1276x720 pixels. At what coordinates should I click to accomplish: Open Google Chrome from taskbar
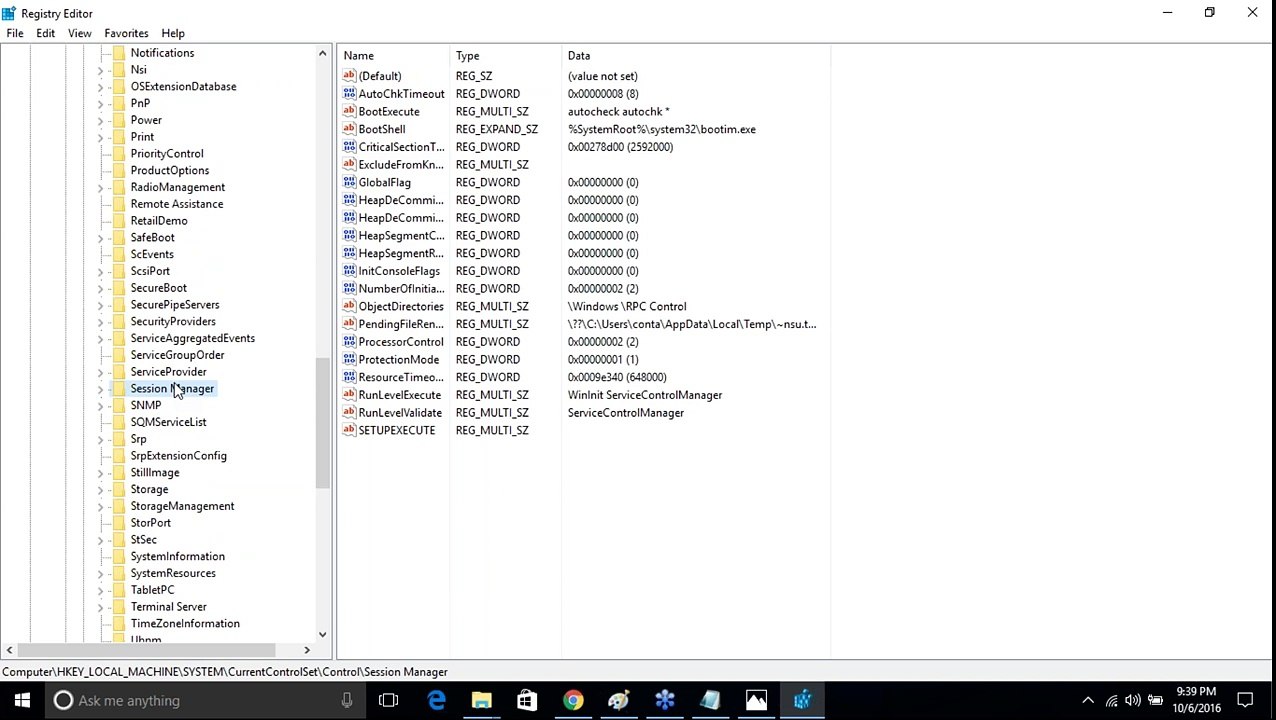click(573, 700)
